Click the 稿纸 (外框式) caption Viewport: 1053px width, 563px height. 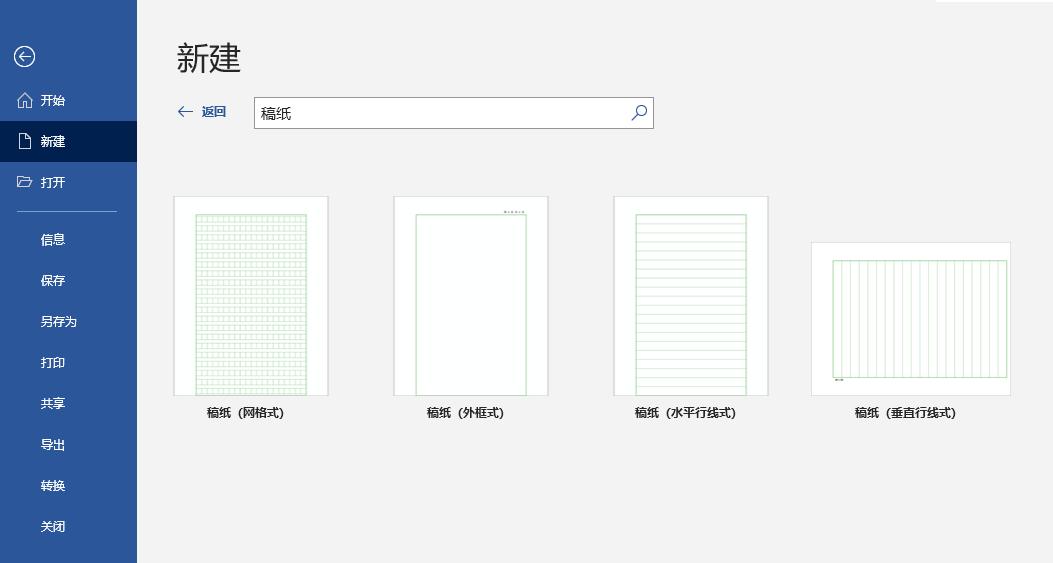[465, 413]
